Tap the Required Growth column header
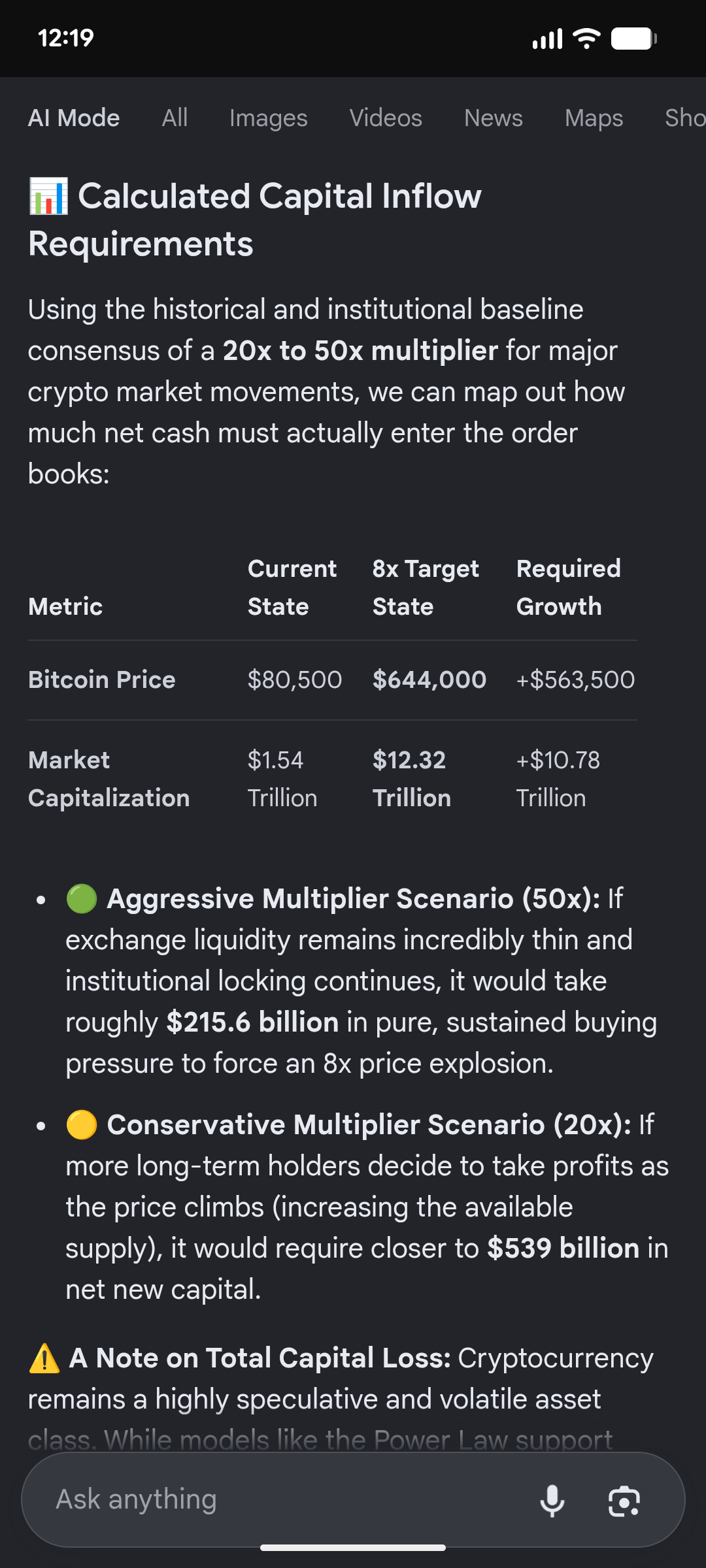The width and height of the screenshot is (706, 1568). (569, 587)
